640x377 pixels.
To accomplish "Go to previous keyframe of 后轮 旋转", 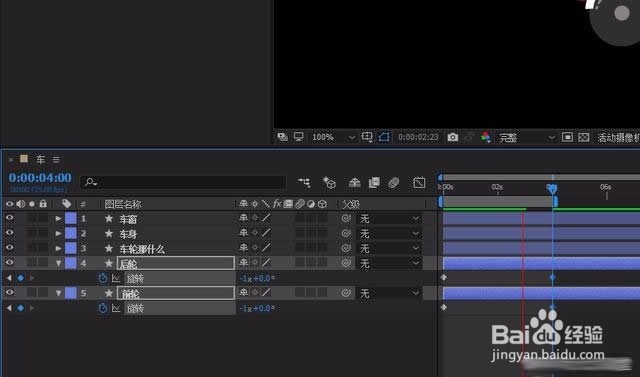I will tap(9, 278).
